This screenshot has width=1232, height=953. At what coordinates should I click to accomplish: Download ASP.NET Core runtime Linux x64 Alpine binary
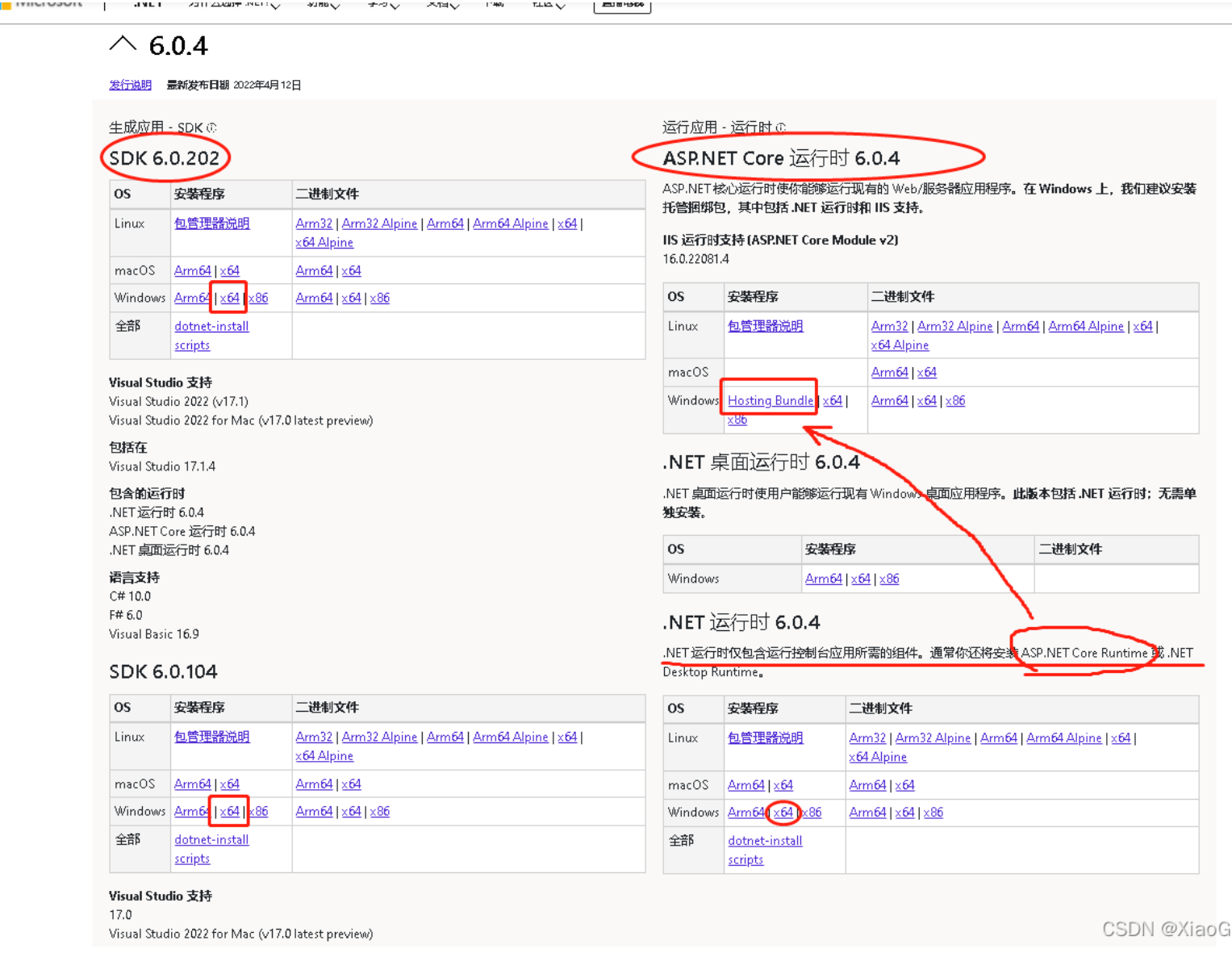coord(900,345)
